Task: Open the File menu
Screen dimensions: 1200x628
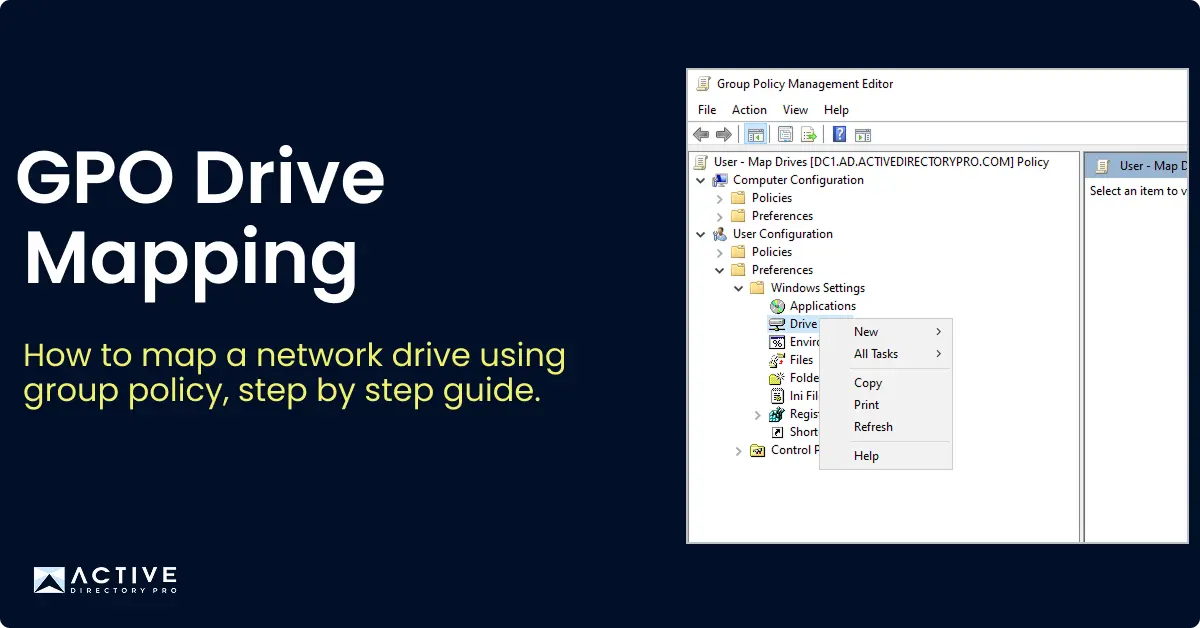Action: [707, 110]
